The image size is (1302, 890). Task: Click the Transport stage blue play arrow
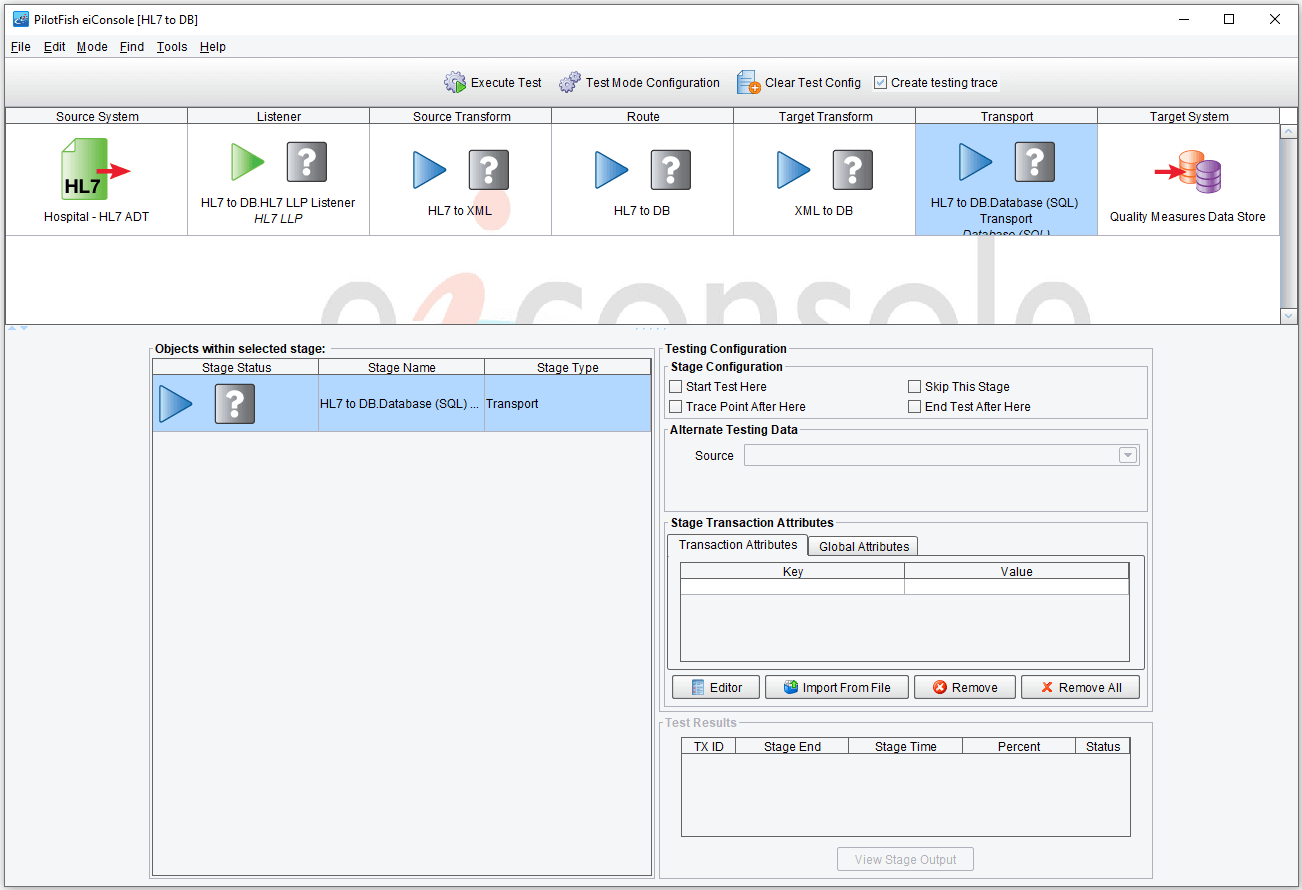976,161
